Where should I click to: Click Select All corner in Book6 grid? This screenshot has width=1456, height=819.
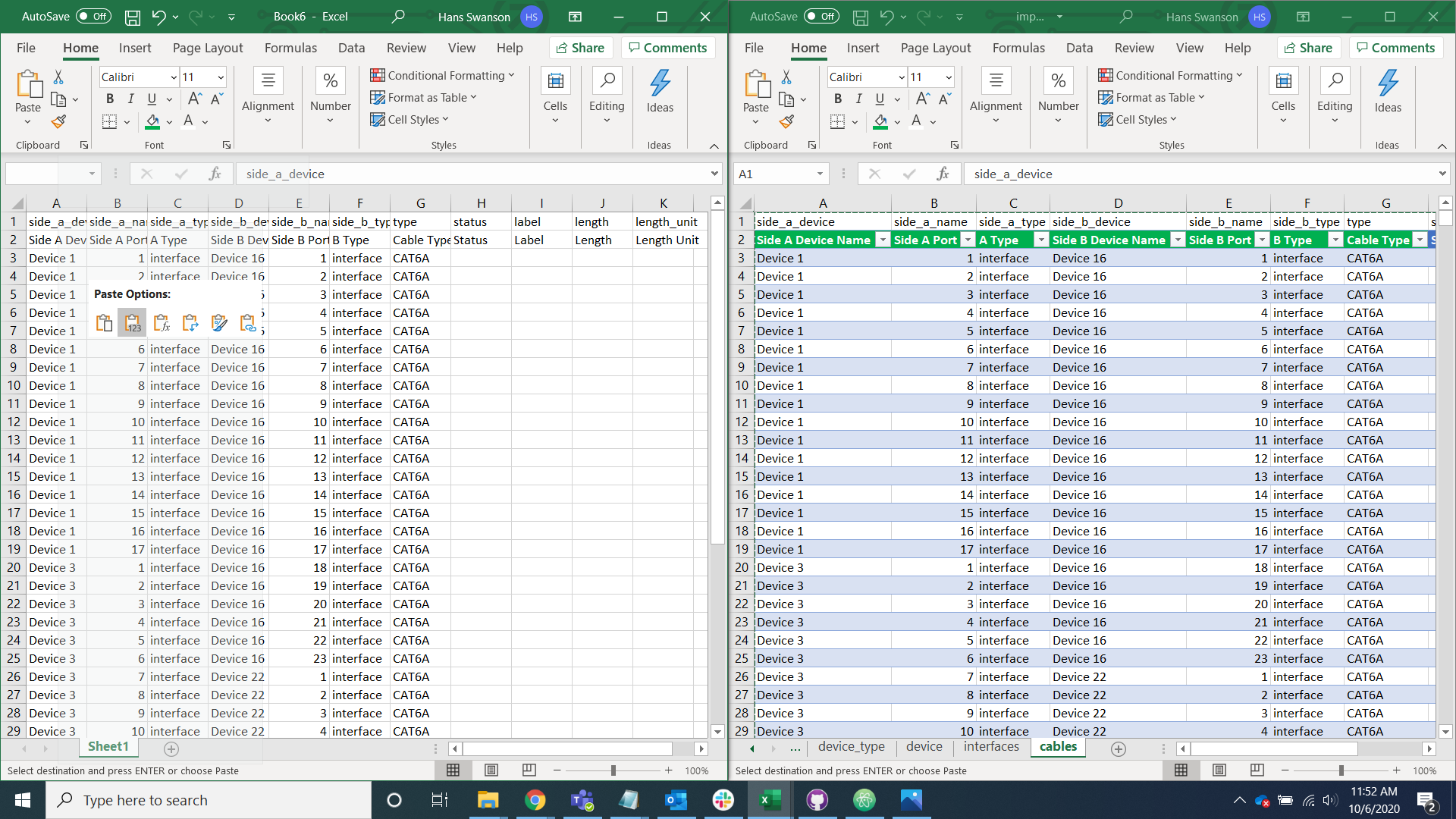point(15,203)
